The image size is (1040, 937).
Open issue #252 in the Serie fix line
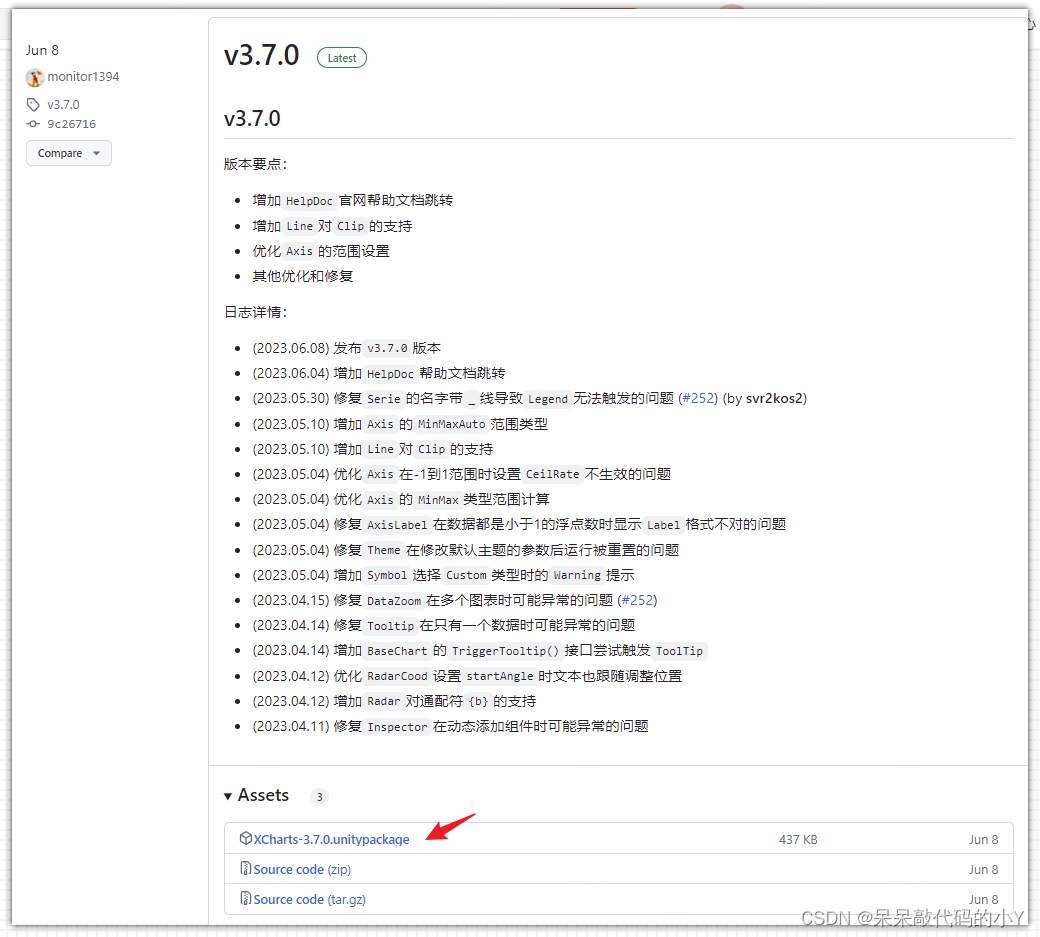[x=698, y=399]
